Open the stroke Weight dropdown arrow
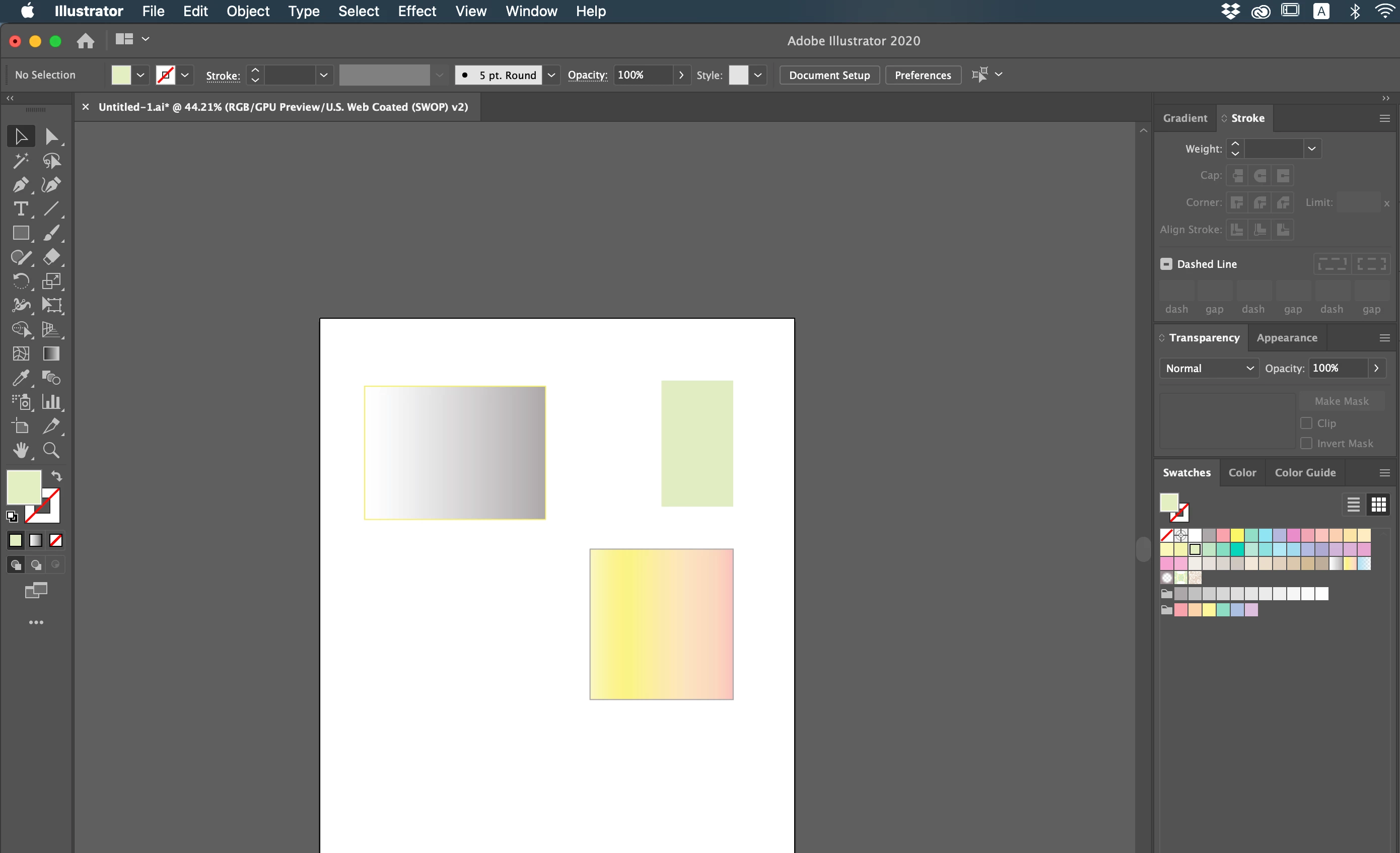 1311,149
